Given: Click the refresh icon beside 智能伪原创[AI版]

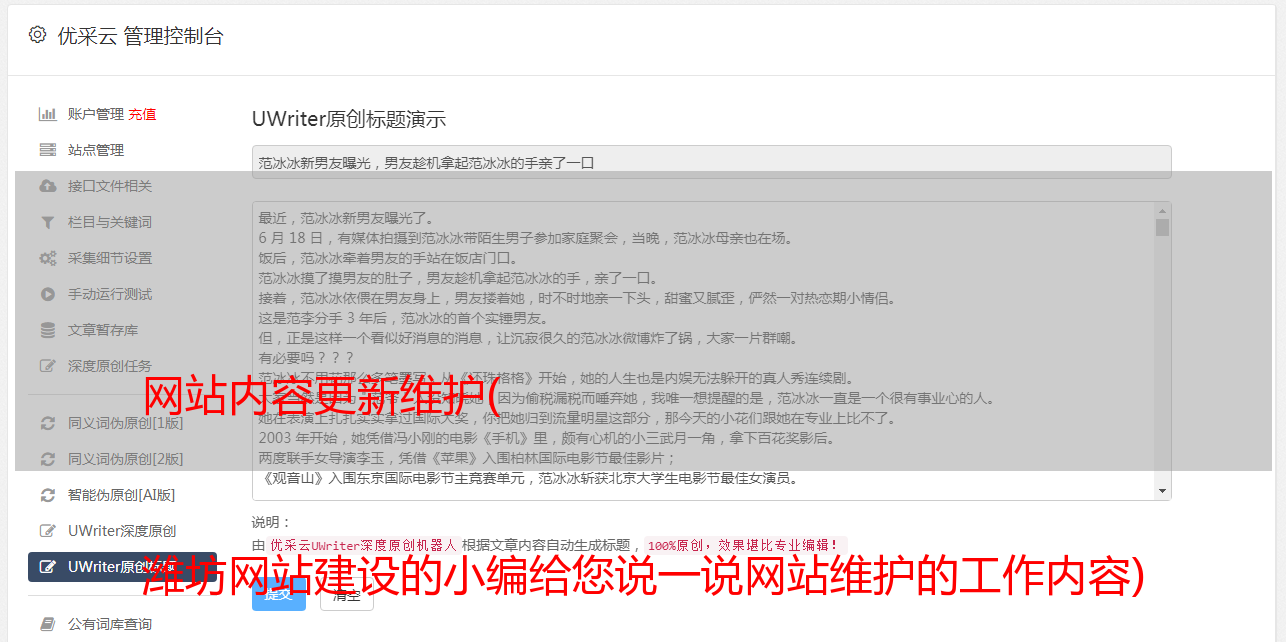Looking at the screenshot, I should 47,495.
